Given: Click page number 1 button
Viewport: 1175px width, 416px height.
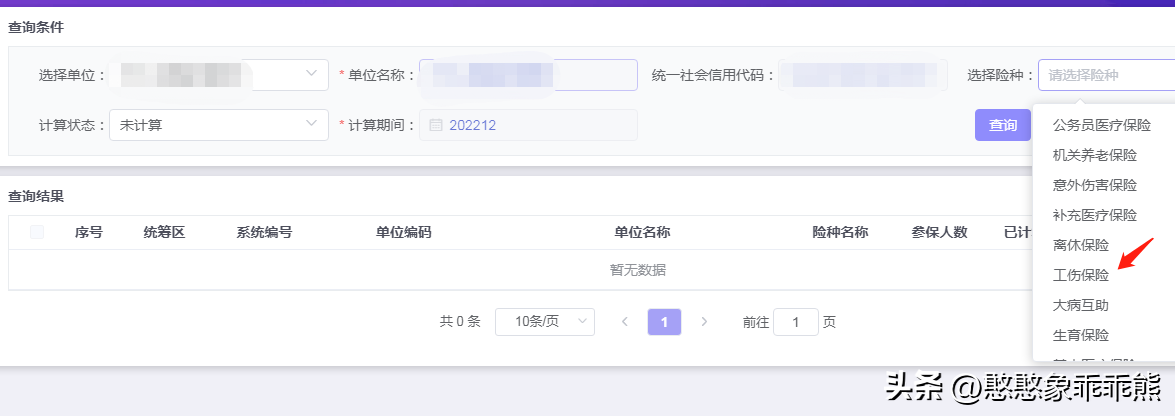Looking at the screenshot, I should [x=664, y=322].
